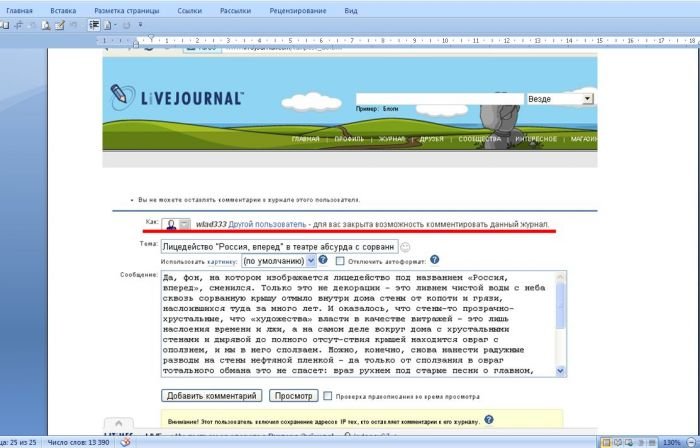Click help icon after 'Отключить автоформат'
This screenshot has height=448, width=700.
point(435,260)
